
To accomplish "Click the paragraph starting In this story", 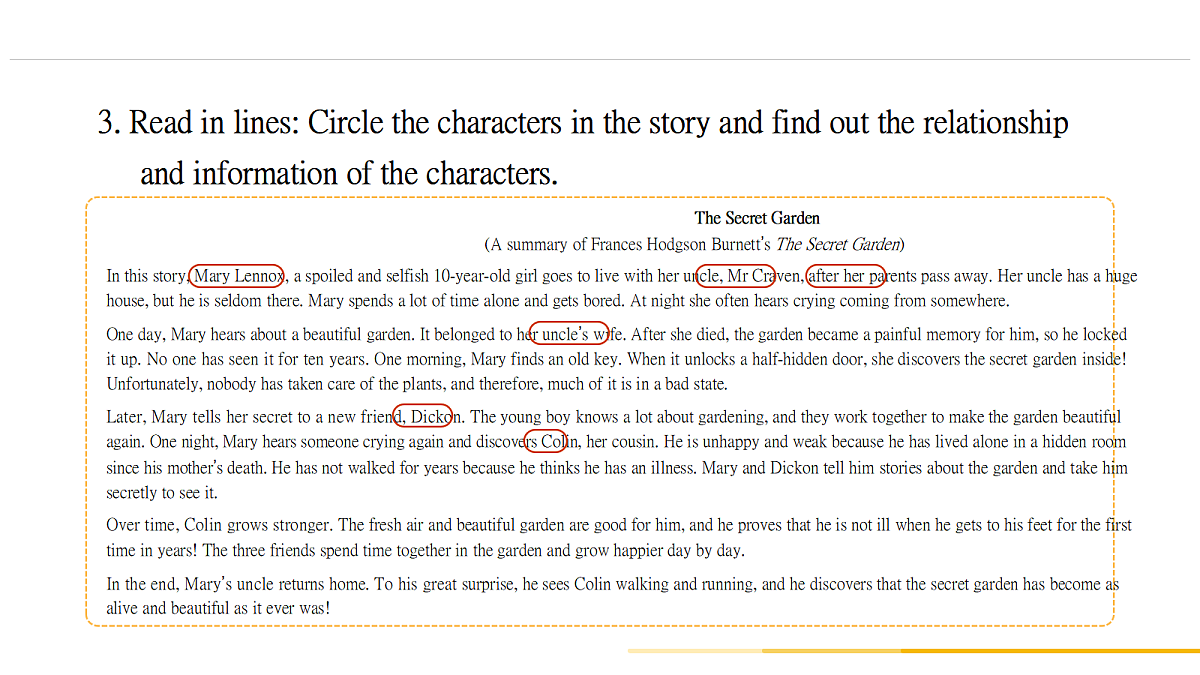I will (622, 288).
